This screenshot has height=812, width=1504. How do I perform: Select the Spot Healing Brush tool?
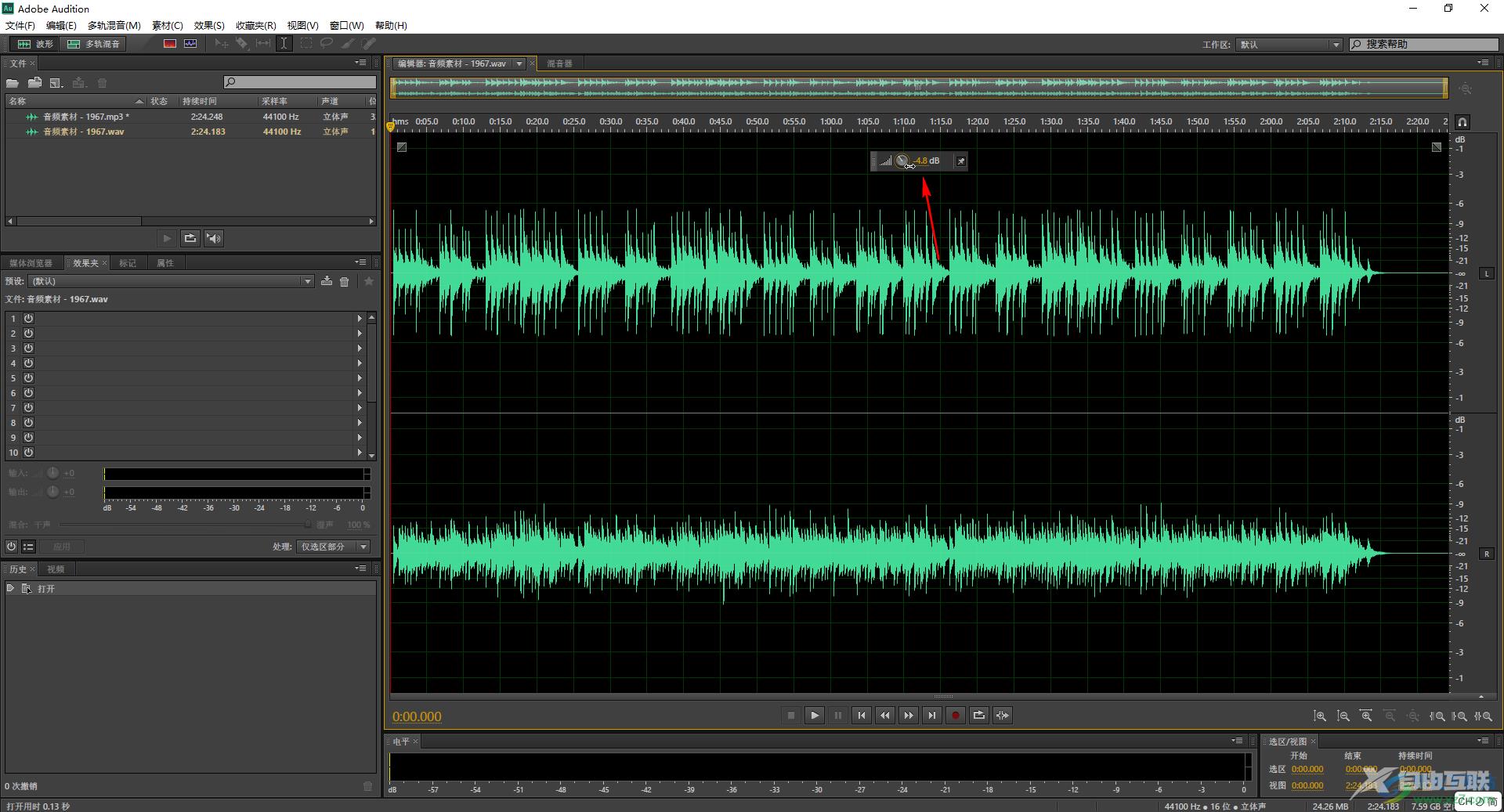[x=368, y=44]
